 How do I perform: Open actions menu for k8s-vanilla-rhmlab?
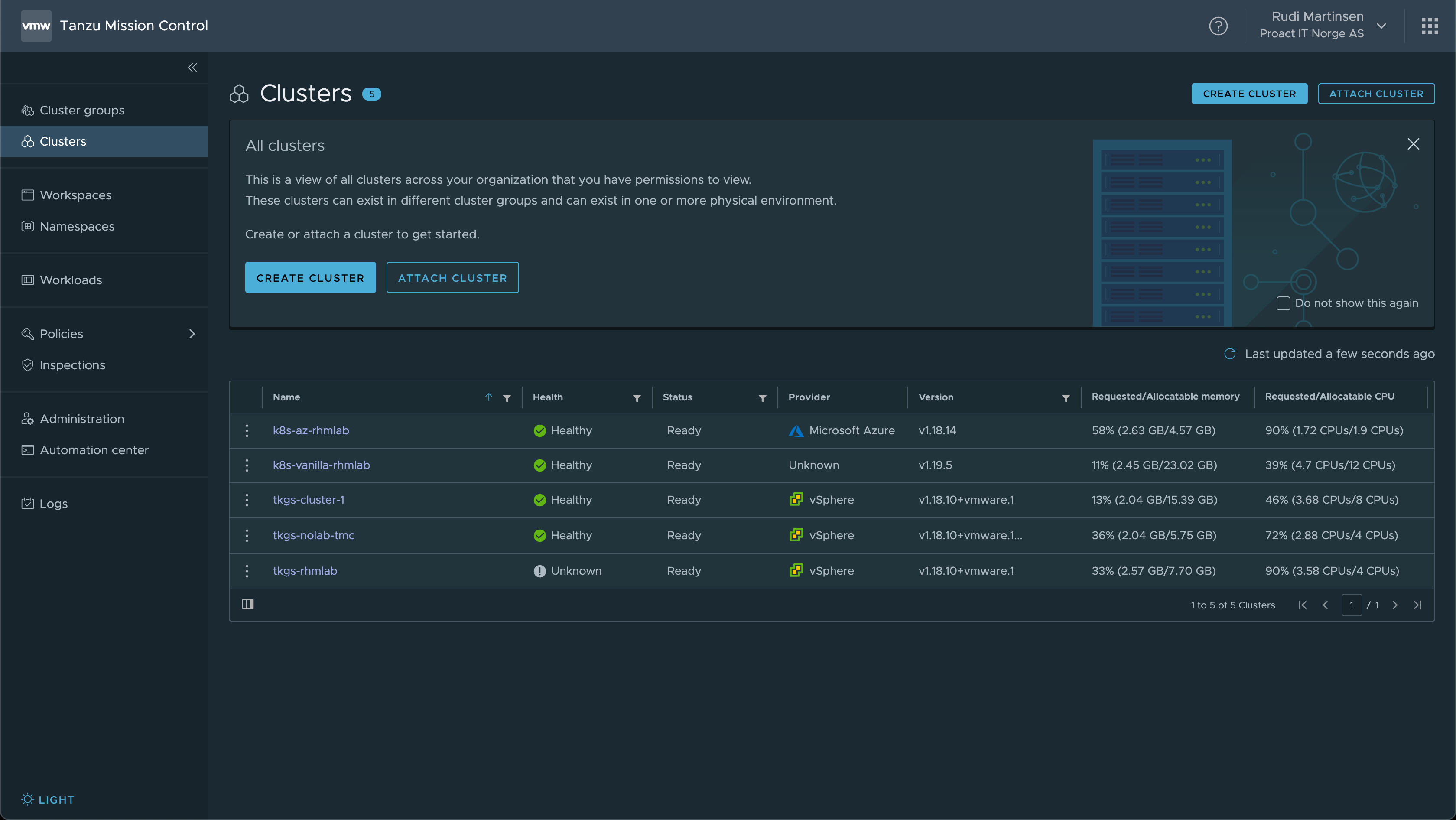coord(247,465)
